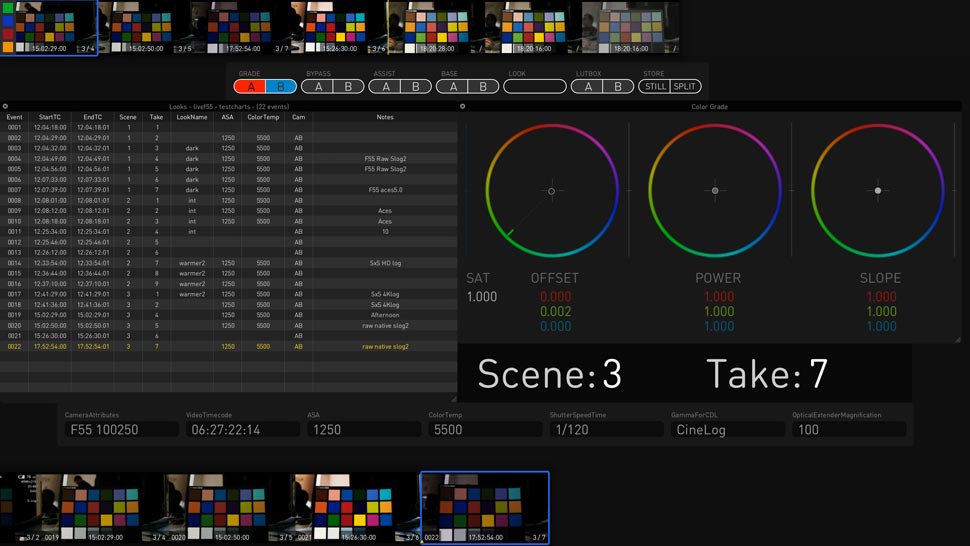Open the empty LOOK selector
Screen dimensions: 970x546
(534, 87)
